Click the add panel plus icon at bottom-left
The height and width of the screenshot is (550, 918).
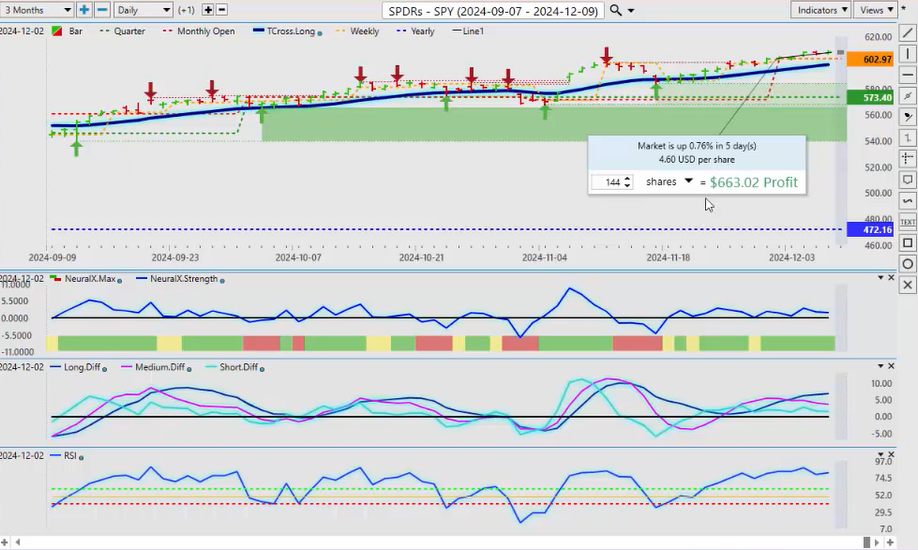(x=5, y=542)
